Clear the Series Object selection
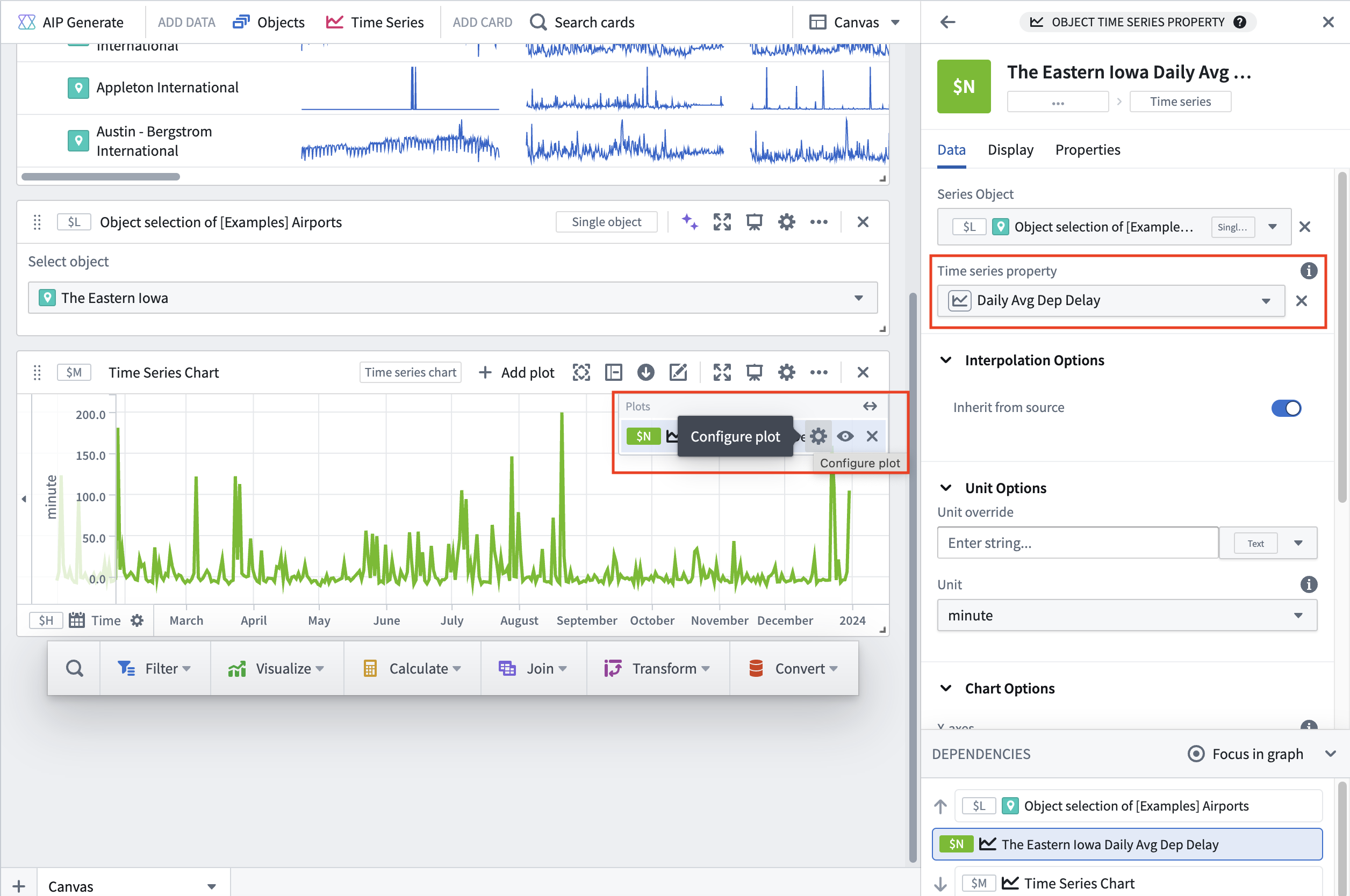Viewport: 1350px width, 896px height. 1305,227
